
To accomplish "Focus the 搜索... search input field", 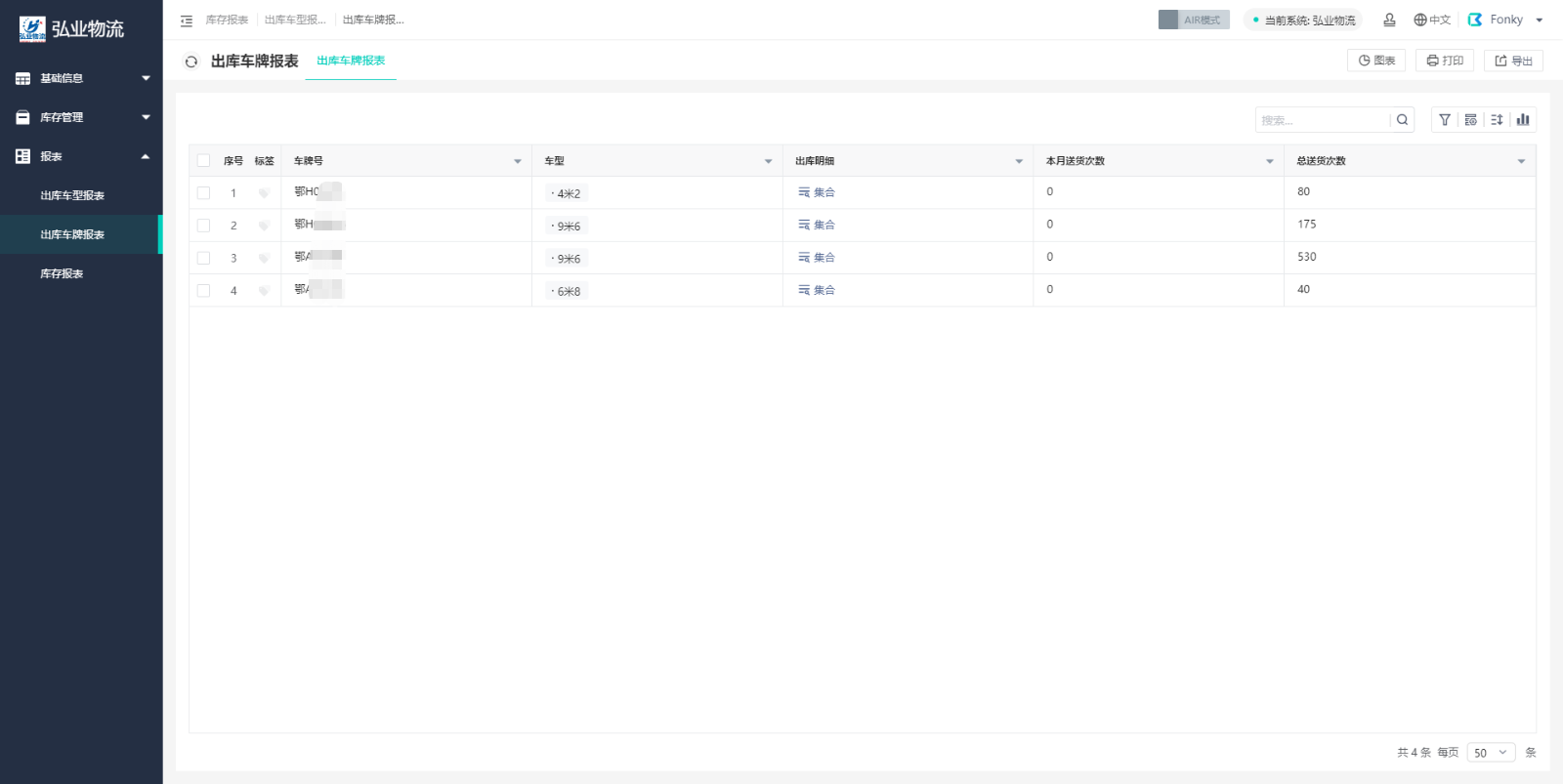I will tap(1323, 120).
